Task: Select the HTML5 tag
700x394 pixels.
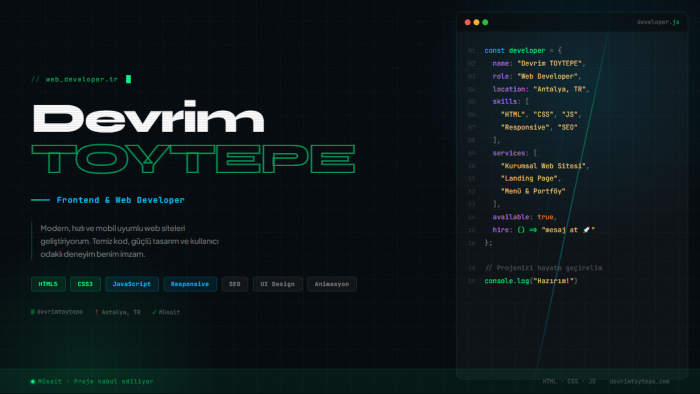Action: coord(48,284)
